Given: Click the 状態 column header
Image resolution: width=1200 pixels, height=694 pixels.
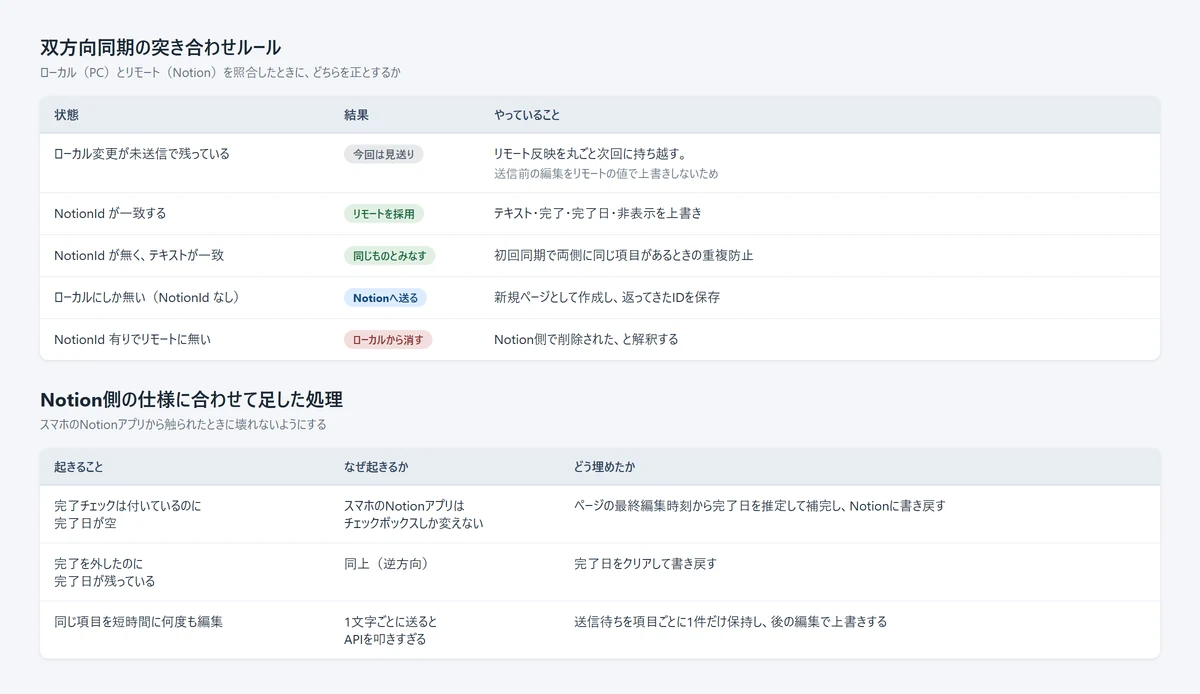Looking at the screenshot, I should (x=66, y=115).
